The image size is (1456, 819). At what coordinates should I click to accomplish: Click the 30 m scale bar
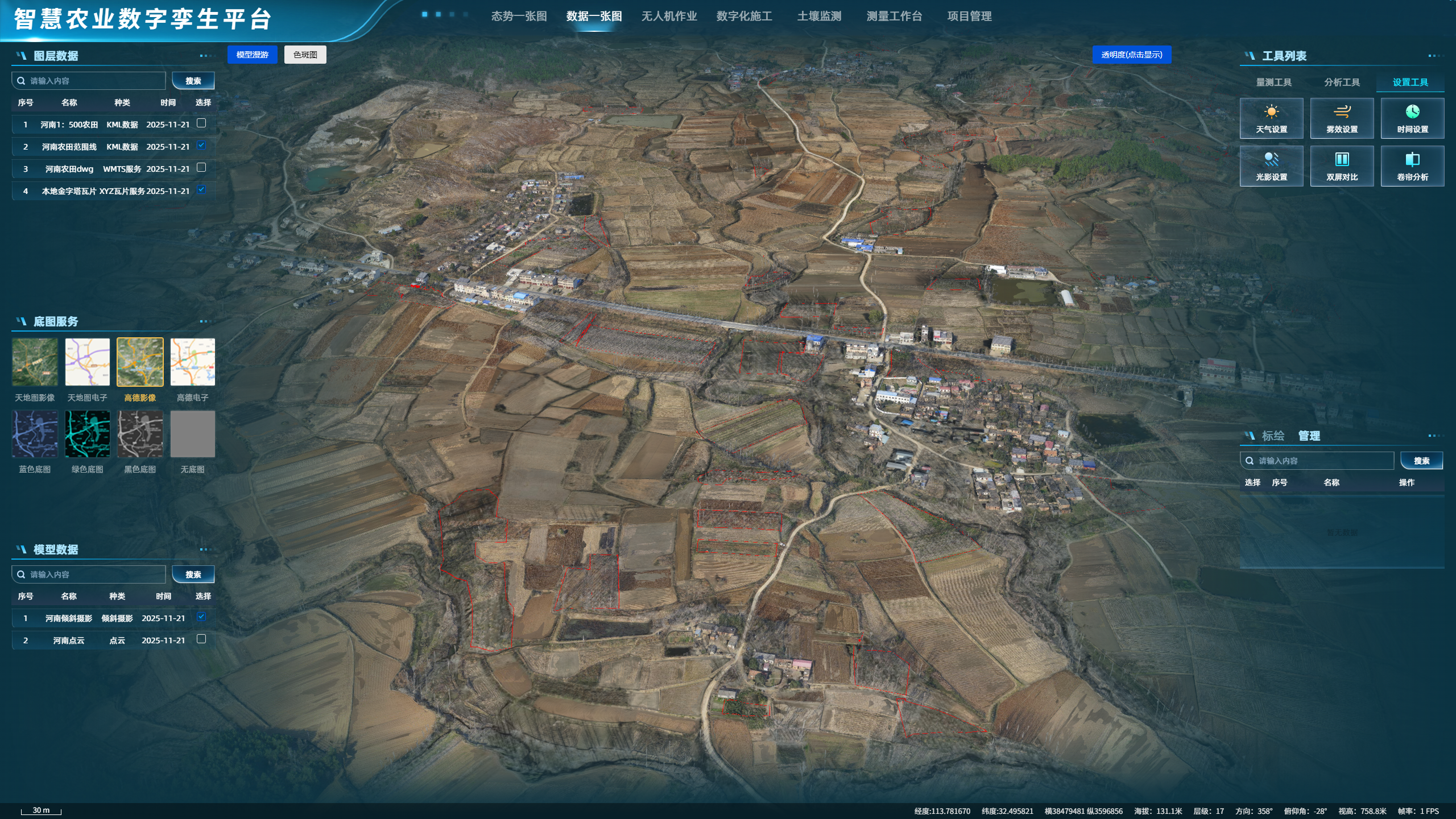pos(41,811)
